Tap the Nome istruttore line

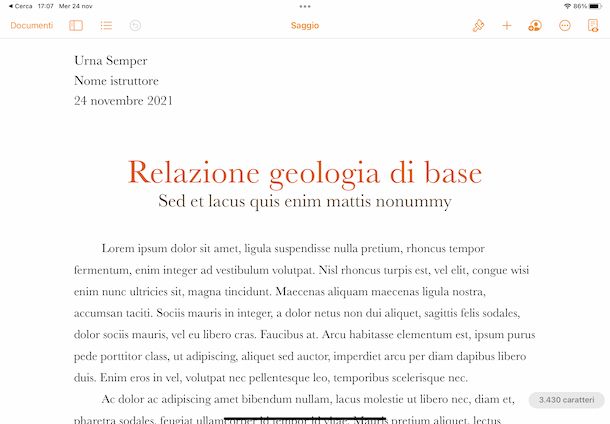click(116, 81)
